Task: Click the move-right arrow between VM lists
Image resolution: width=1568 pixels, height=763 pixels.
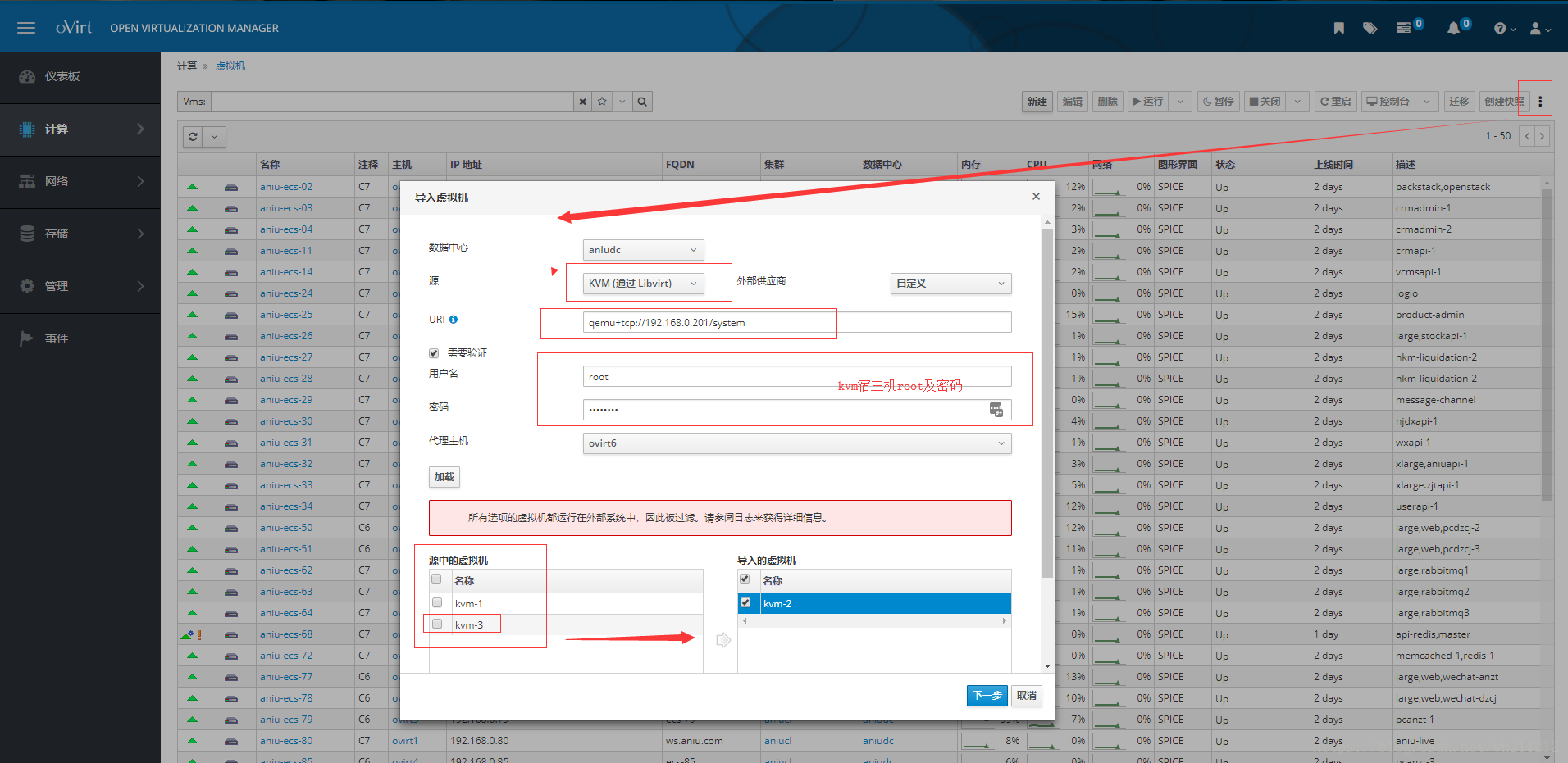Action: tap(722, 640)
